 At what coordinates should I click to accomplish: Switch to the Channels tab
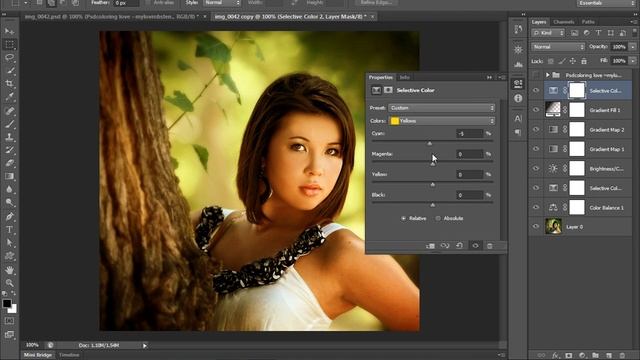[x=564, y=22]
